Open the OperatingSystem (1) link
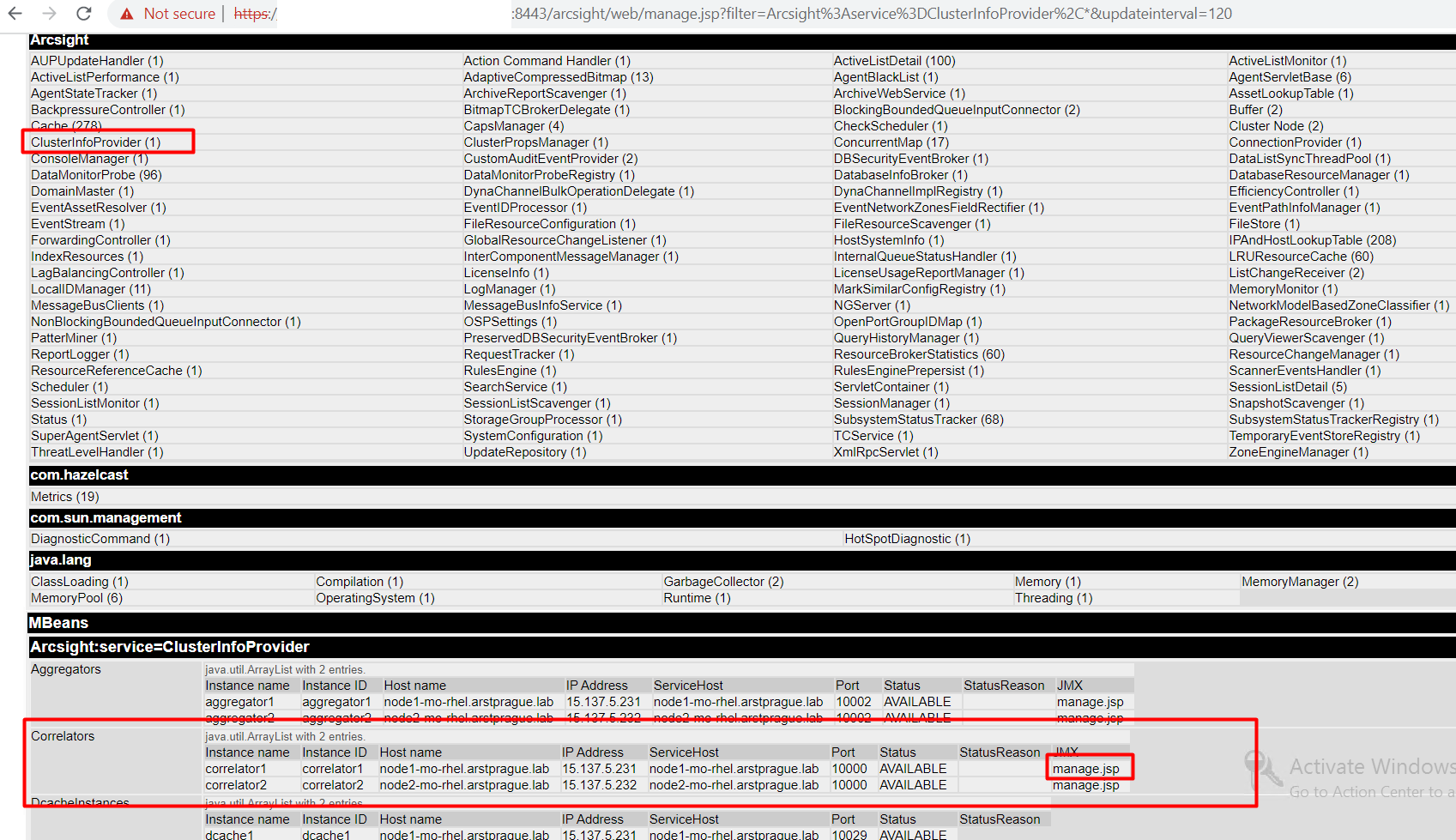Image resolution: width=1456 pixels, height=840 pixels. coord(375,598)
